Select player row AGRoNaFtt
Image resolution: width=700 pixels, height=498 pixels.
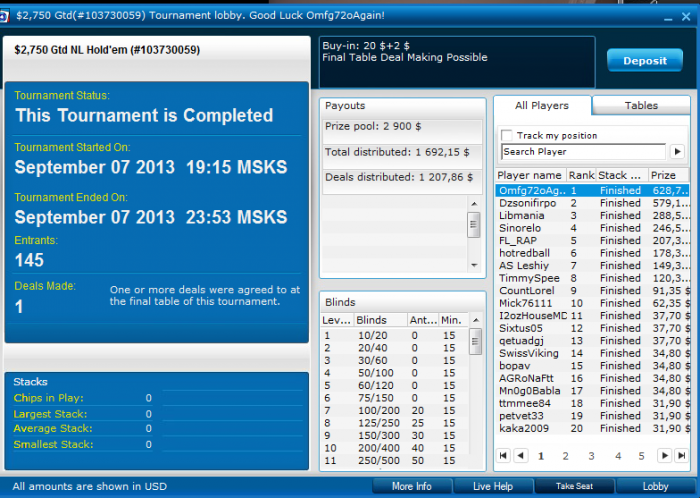(x=592, y=378)
